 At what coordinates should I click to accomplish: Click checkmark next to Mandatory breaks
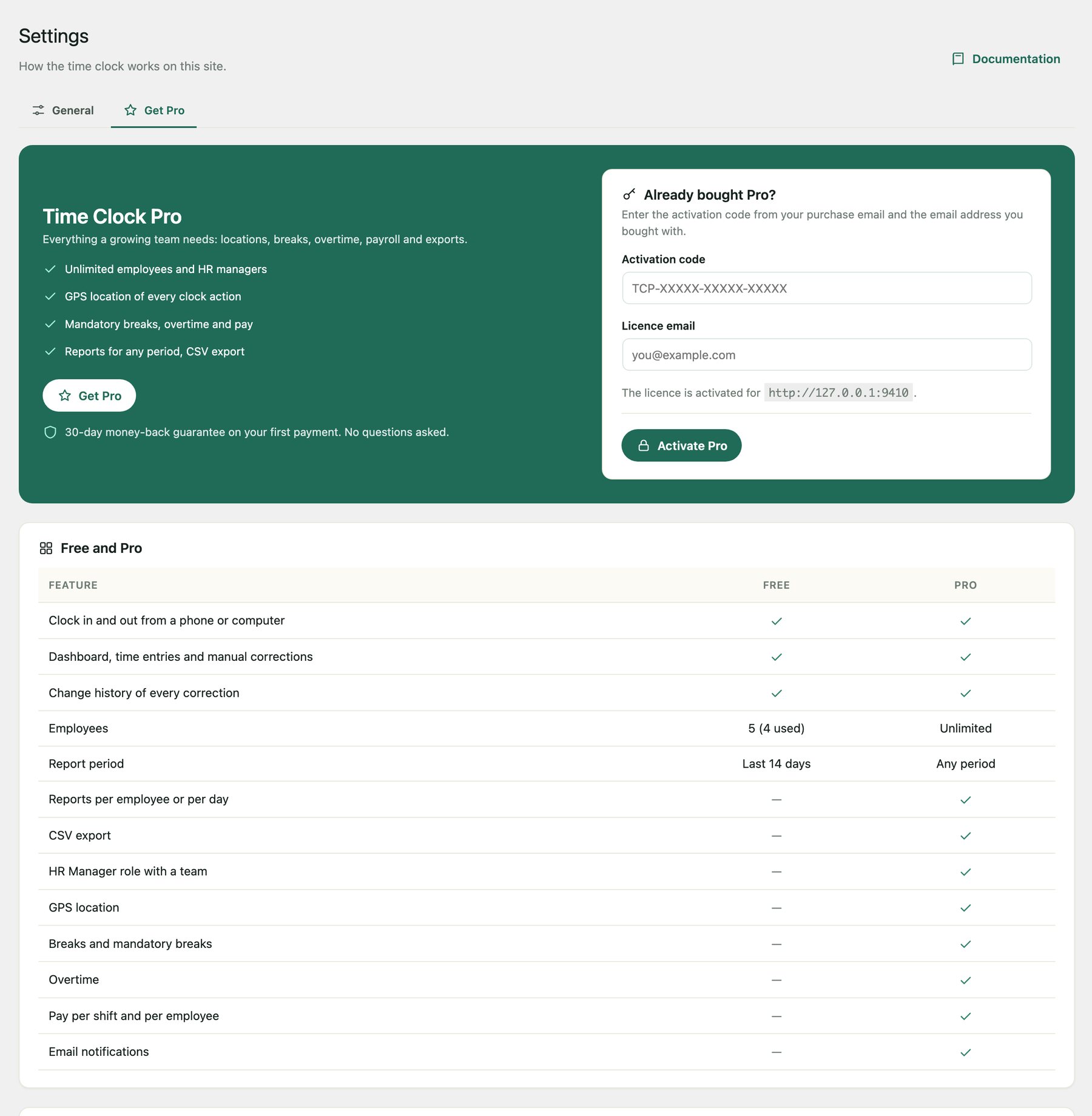click(50, 324)
